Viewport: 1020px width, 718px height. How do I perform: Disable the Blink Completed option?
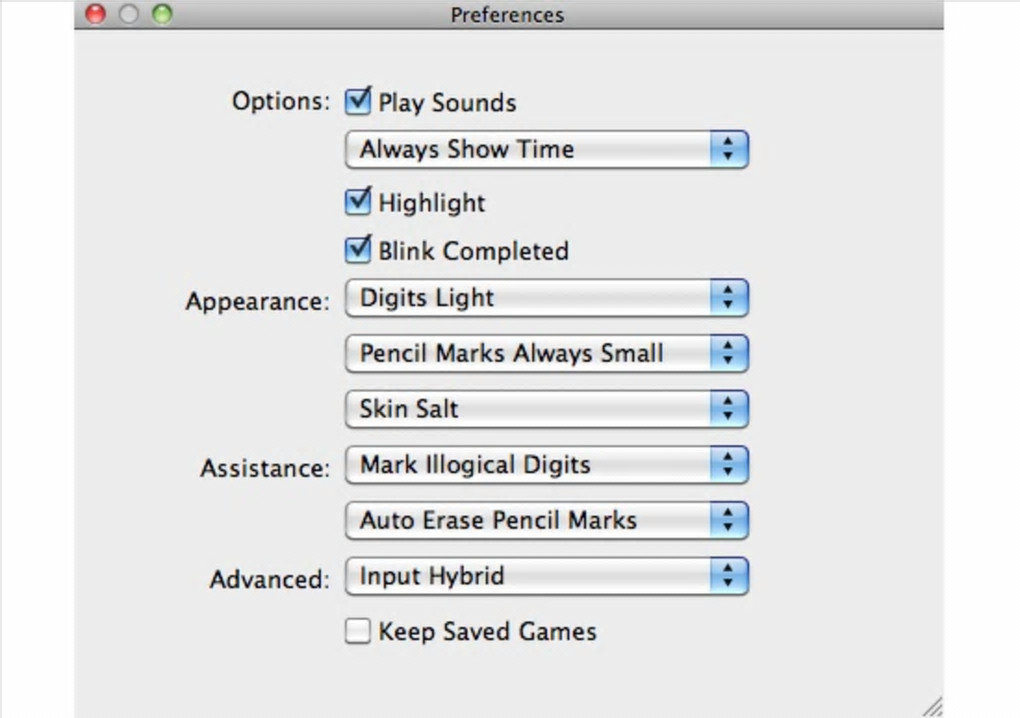coord(357,250)
